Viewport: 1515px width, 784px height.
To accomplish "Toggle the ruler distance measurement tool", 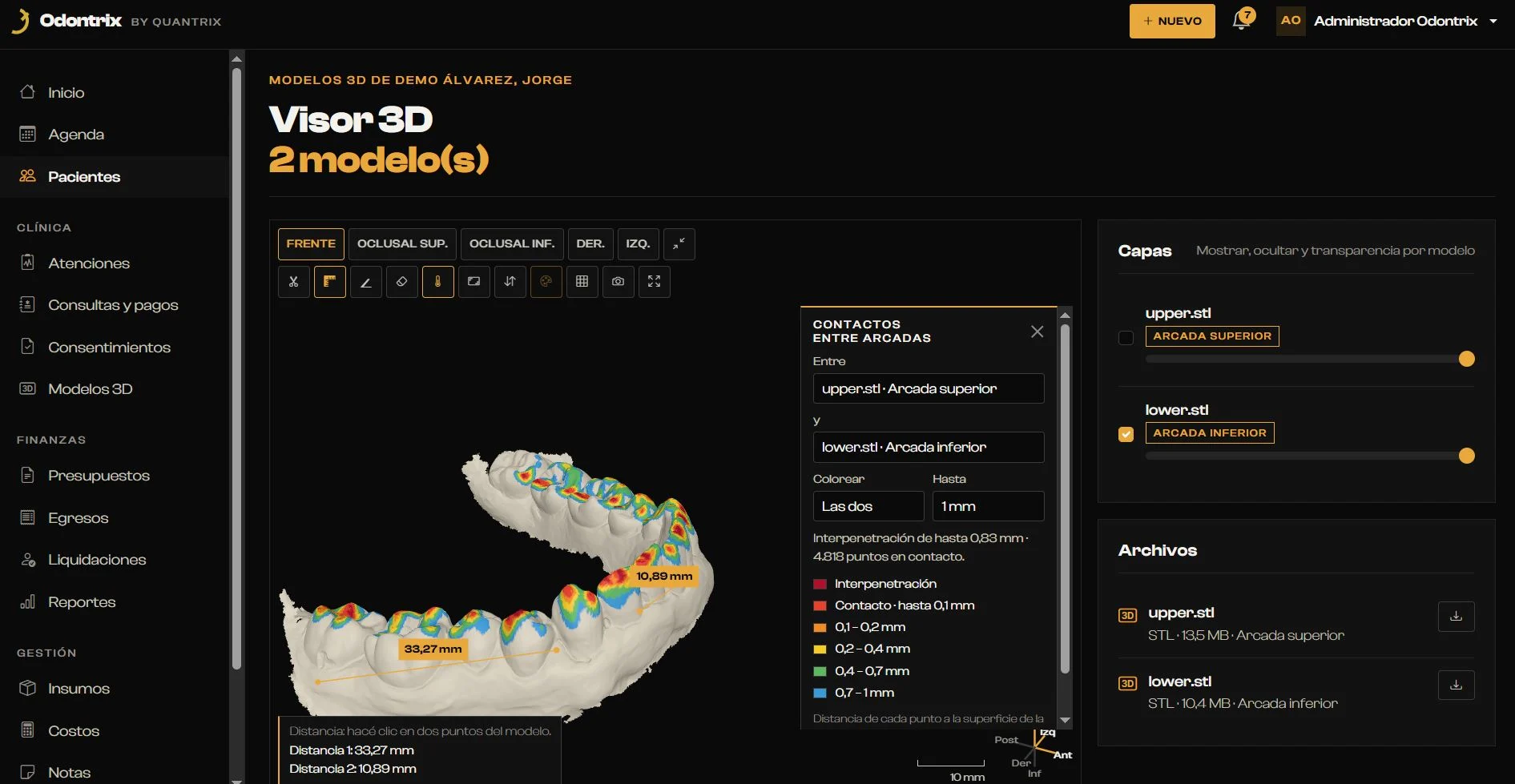I will (330, 282).
